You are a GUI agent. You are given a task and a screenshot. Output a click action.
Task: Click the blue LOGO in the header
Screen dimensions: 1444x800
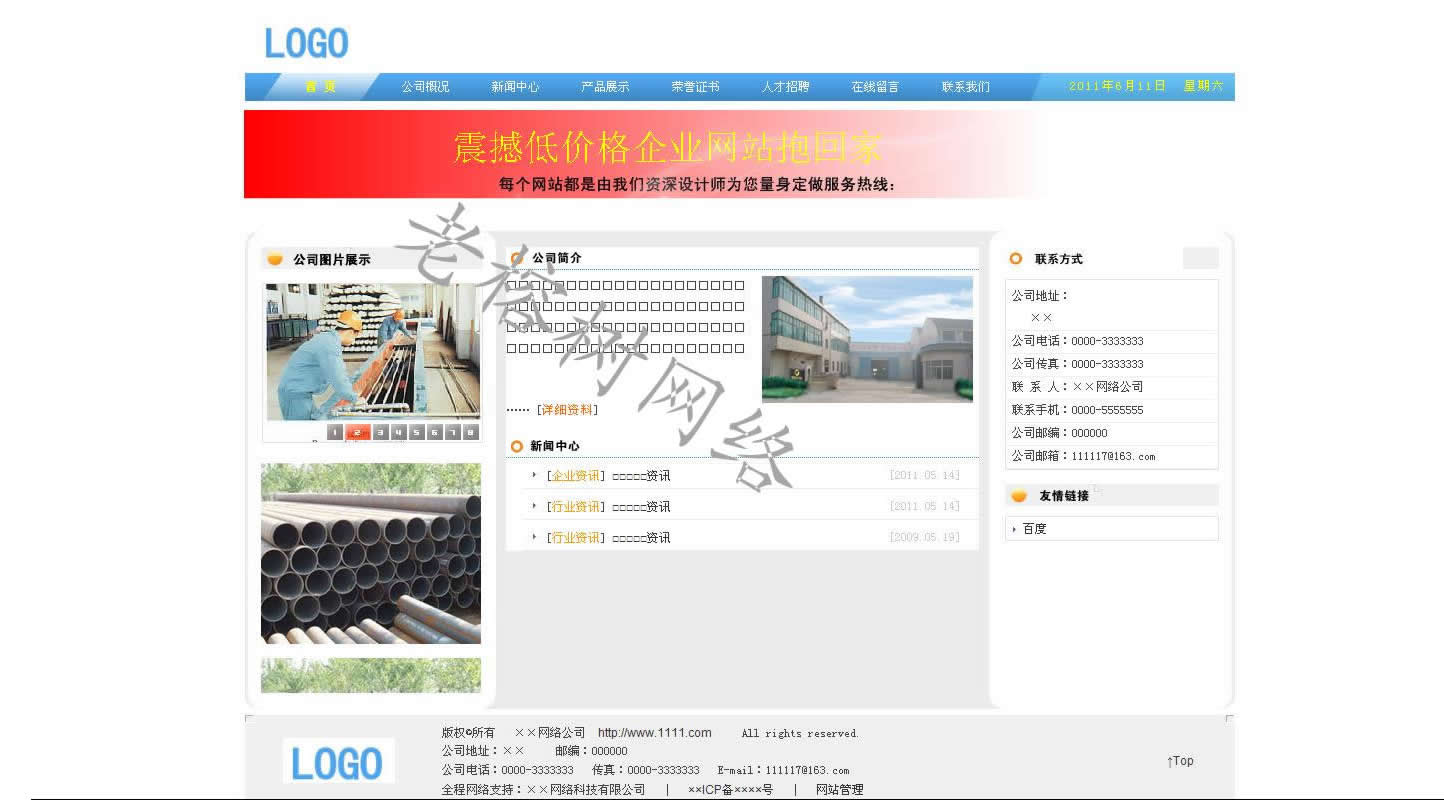click(x=306, y=43)
